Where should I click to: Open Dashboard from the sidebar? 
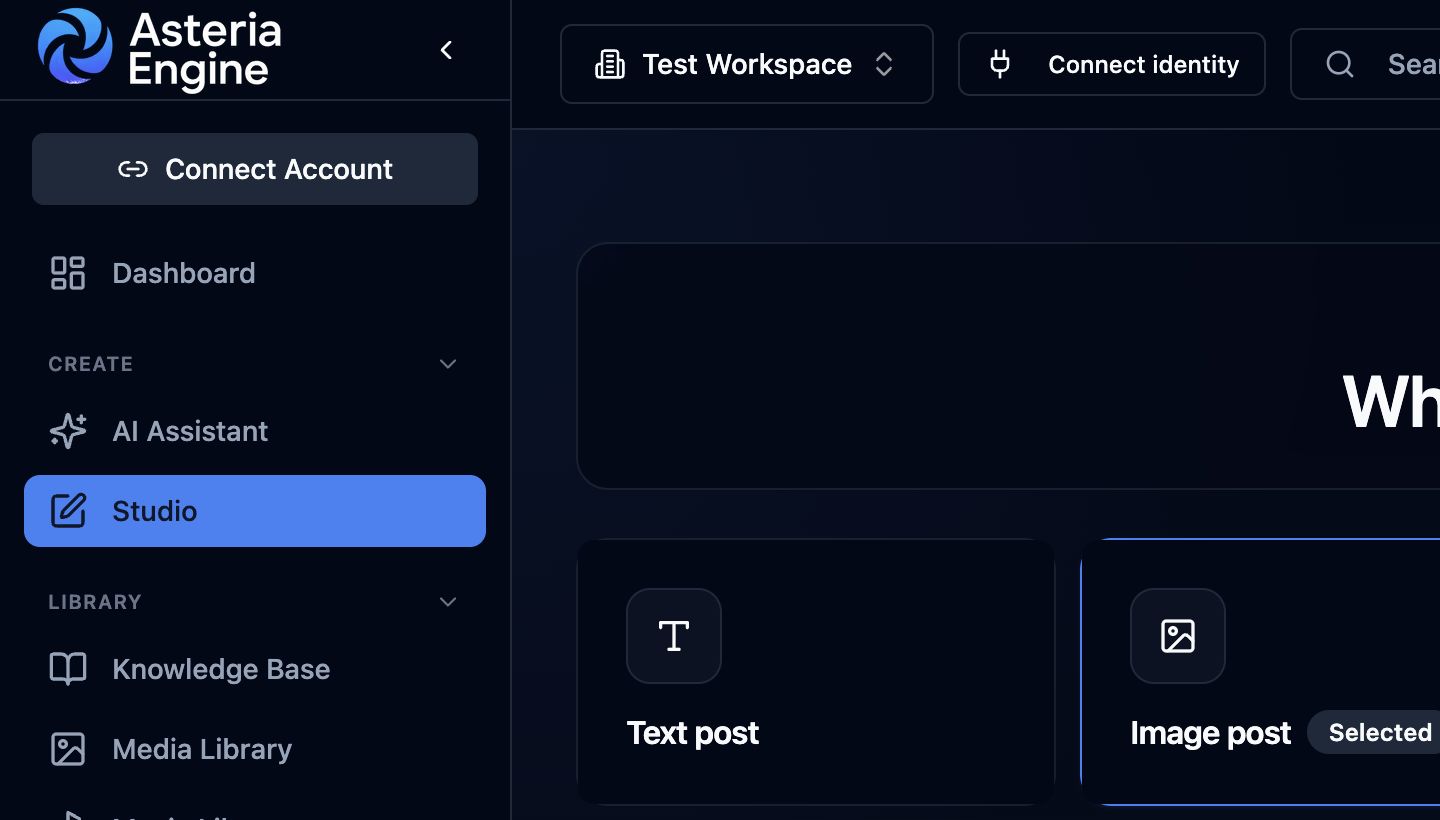(255, 273)
